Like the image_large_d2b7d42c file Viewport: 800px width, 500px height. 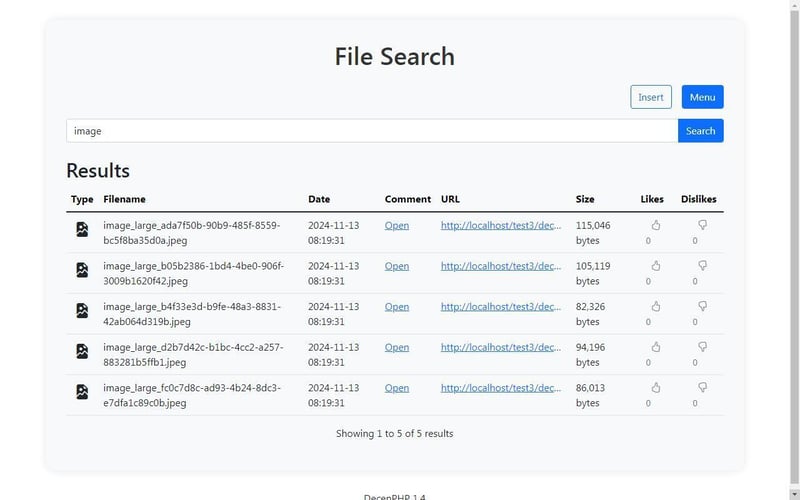(656, 347)
